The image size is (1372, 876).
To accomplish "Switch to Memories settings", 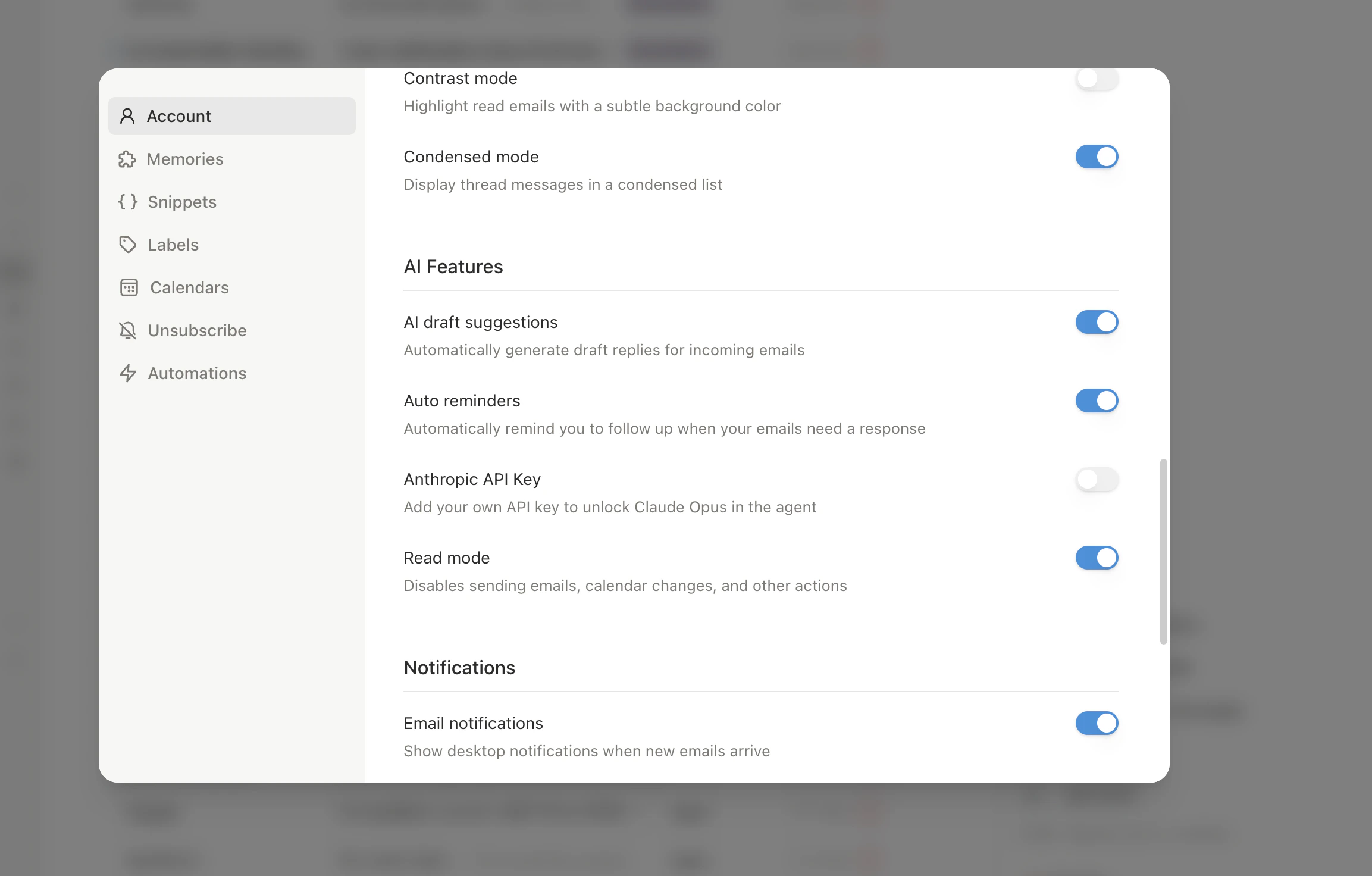I will coord(185,159).
